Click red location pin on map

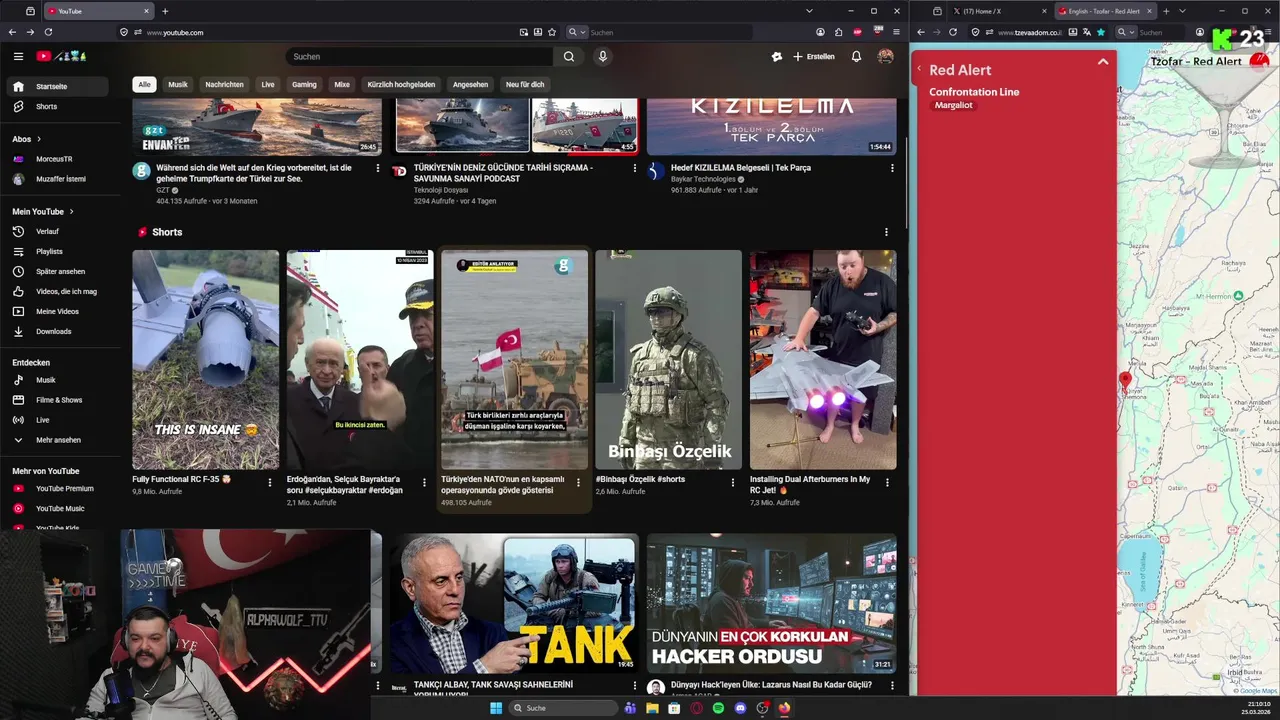point(1125,380)
